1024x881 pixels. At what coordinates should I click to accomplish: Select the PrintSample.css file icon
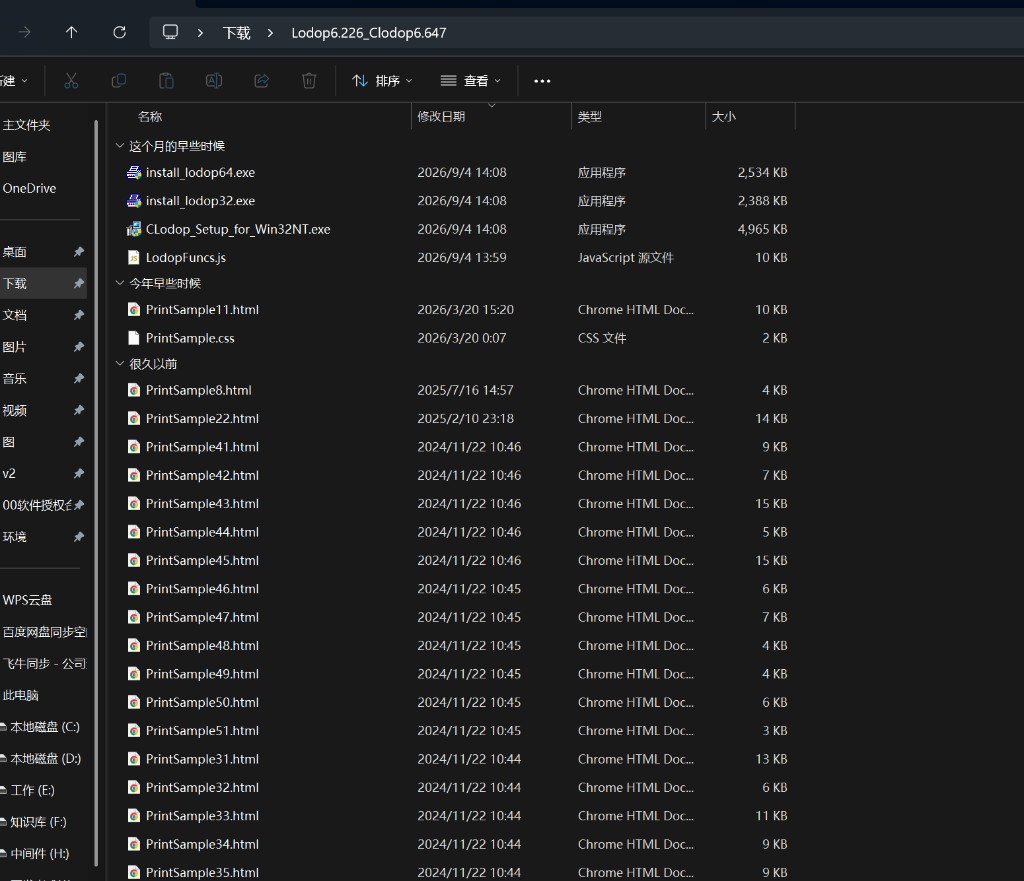coord(134,338)
